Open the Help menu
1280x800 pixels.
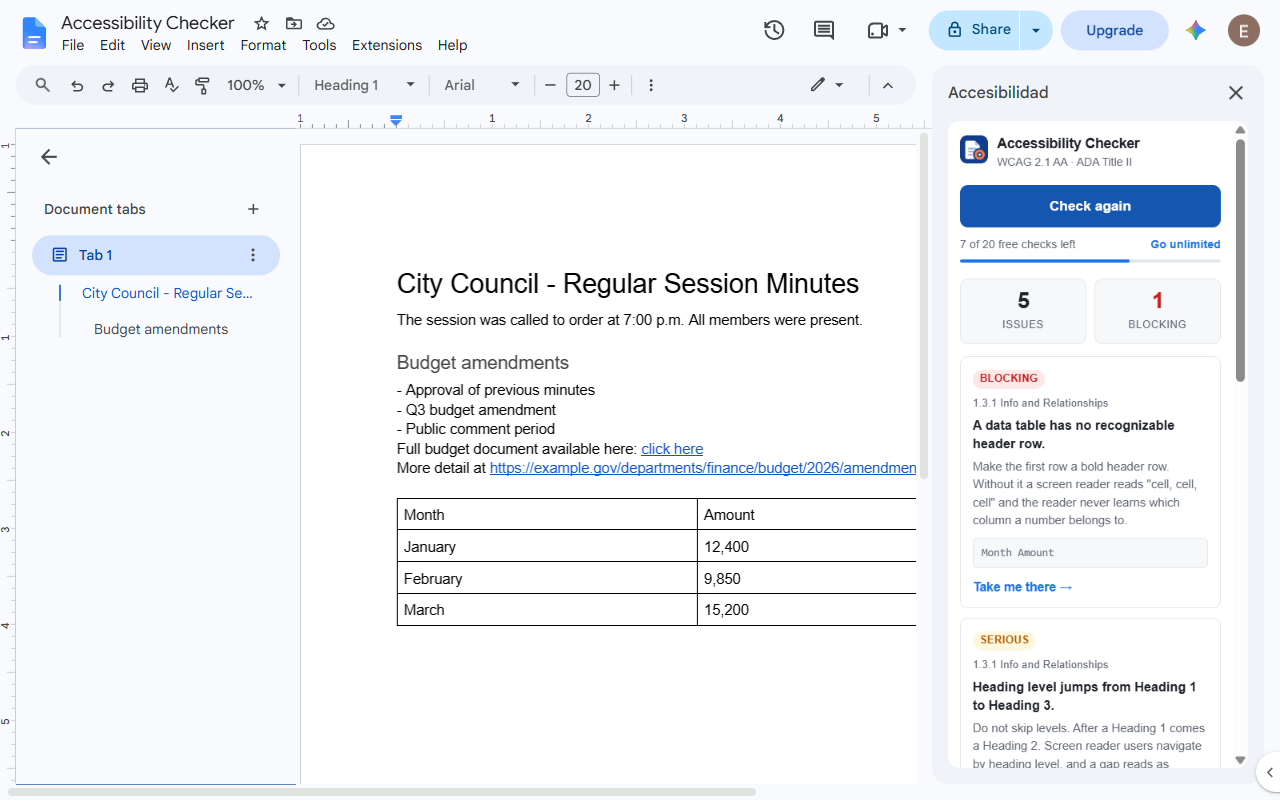[452, 45]
